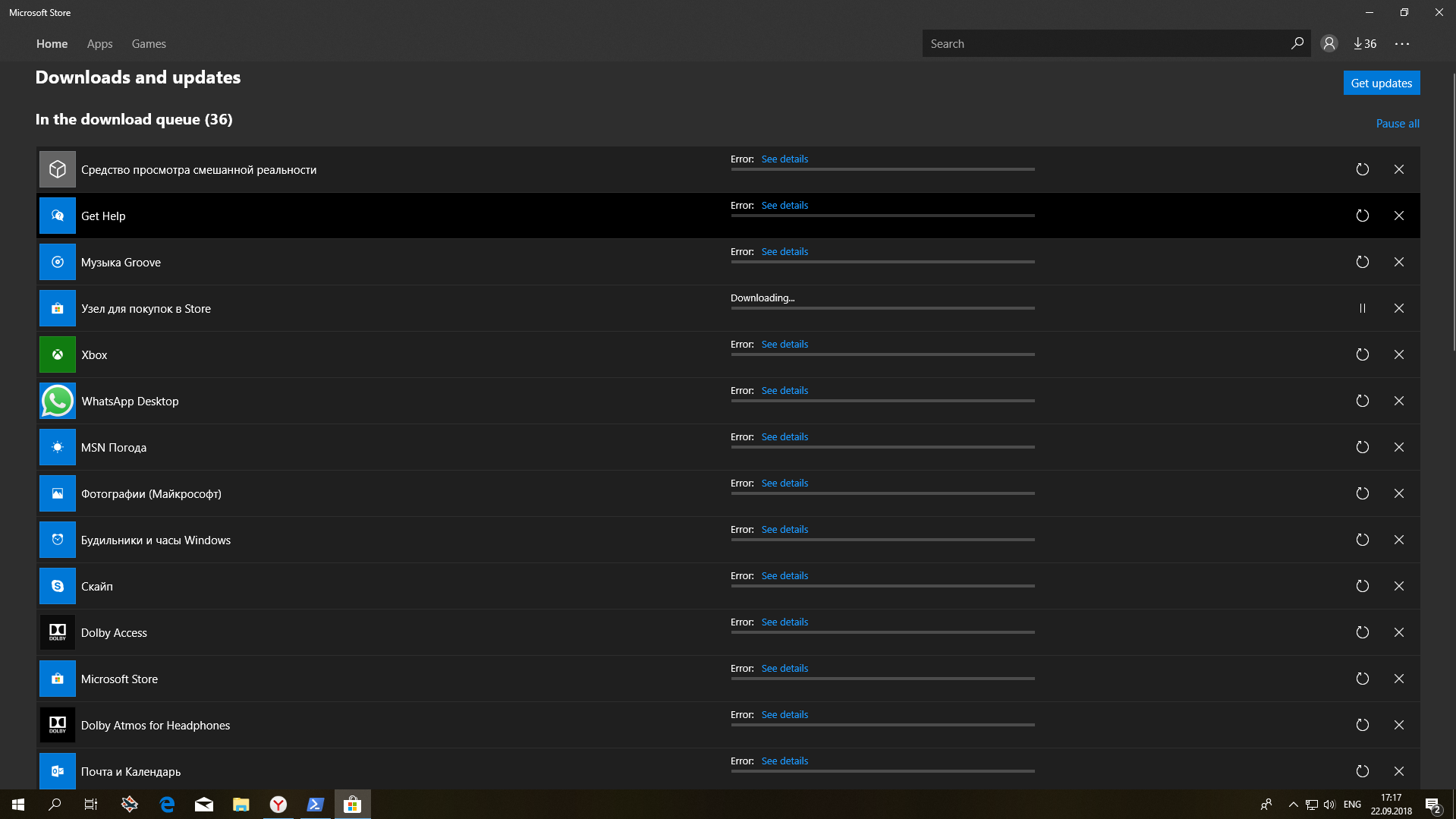The width and height of the screenshot is (1456, 819).
Task: Click the search magnifier icon
Action: [x=1297, y=43]
